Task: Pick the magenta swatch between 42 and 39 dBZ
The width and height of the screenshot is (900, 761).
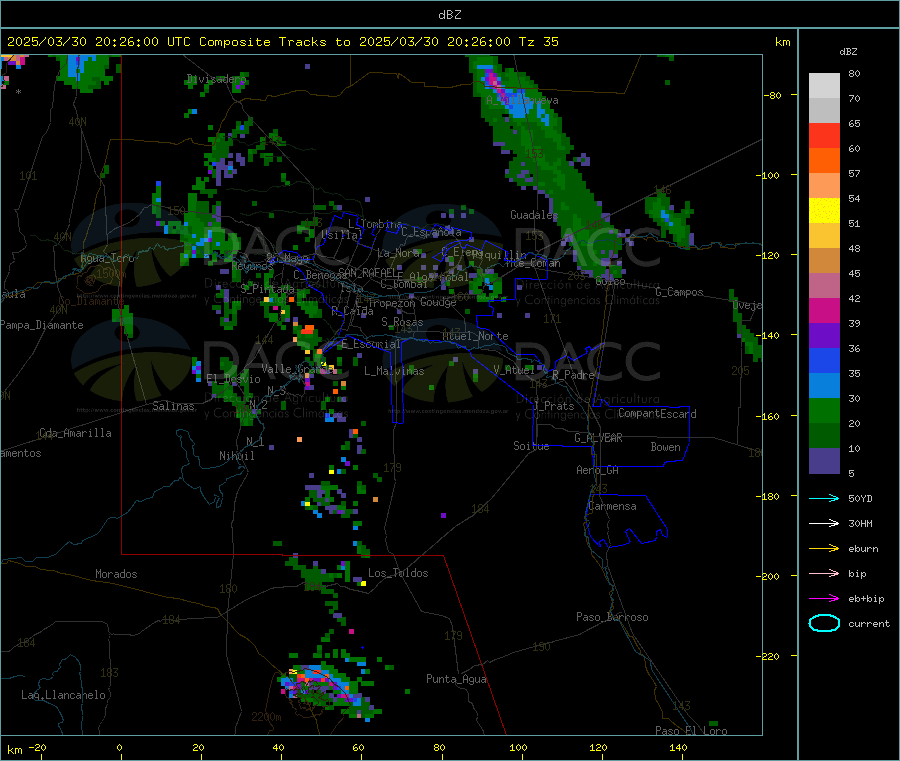Action: pos(824,310)
